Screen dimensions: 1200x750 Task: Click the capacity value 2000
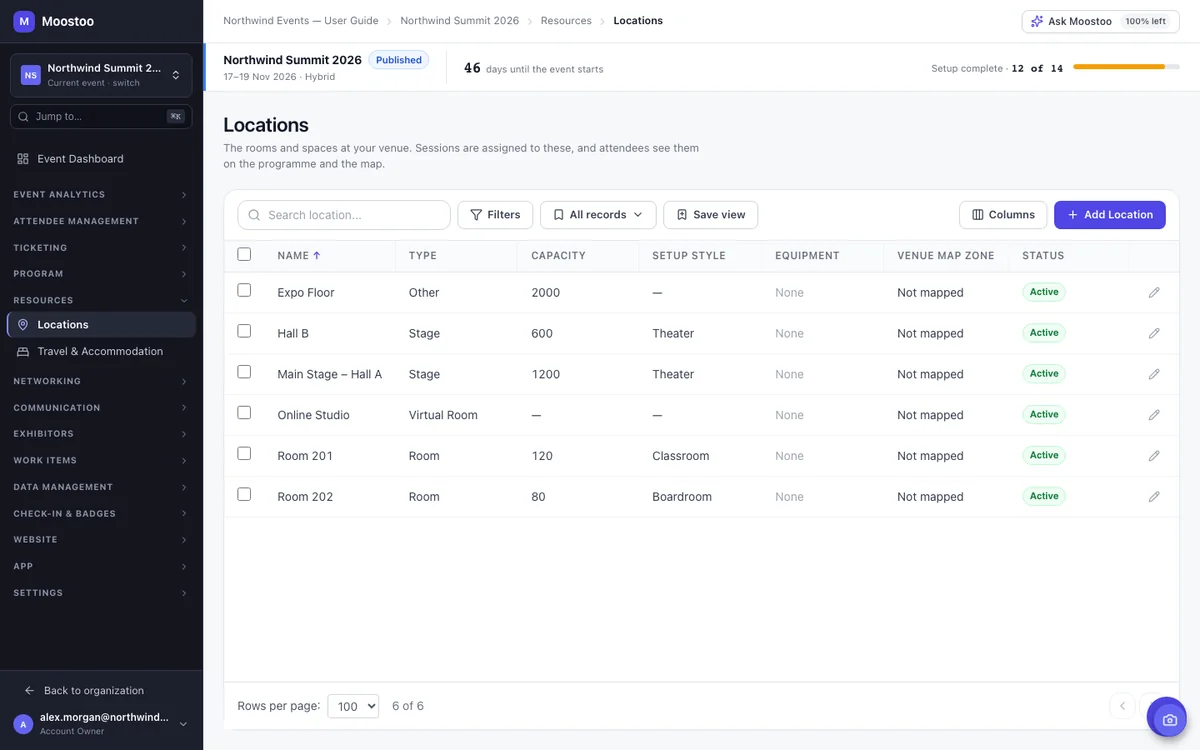pos(546,293)
